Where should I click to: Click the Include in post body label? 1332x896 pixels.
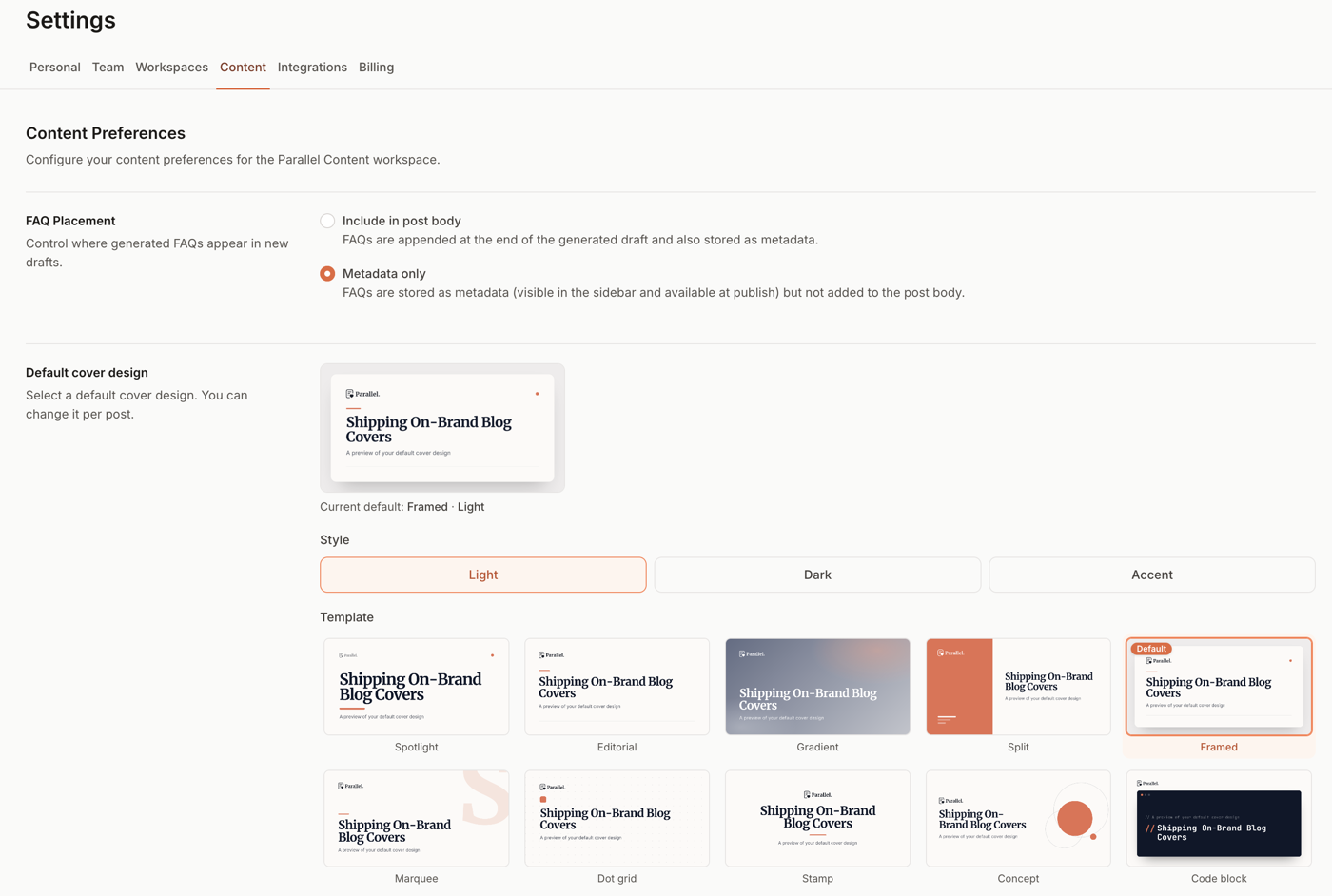pyautogui.click(x=402, y=221)
